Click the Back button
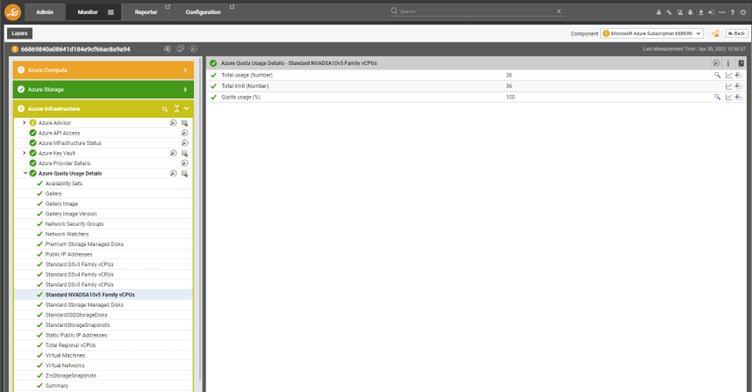This screenshot has height=392, width=752. click(x=736, y=34)
